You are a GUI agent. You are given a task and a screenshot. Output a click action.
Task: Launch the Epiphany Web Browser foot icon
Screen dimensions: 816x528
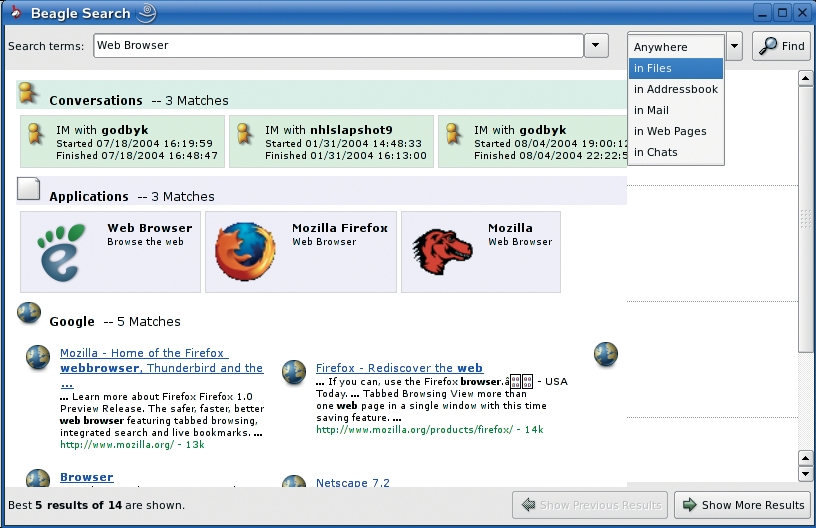click(x=61, y=253)
